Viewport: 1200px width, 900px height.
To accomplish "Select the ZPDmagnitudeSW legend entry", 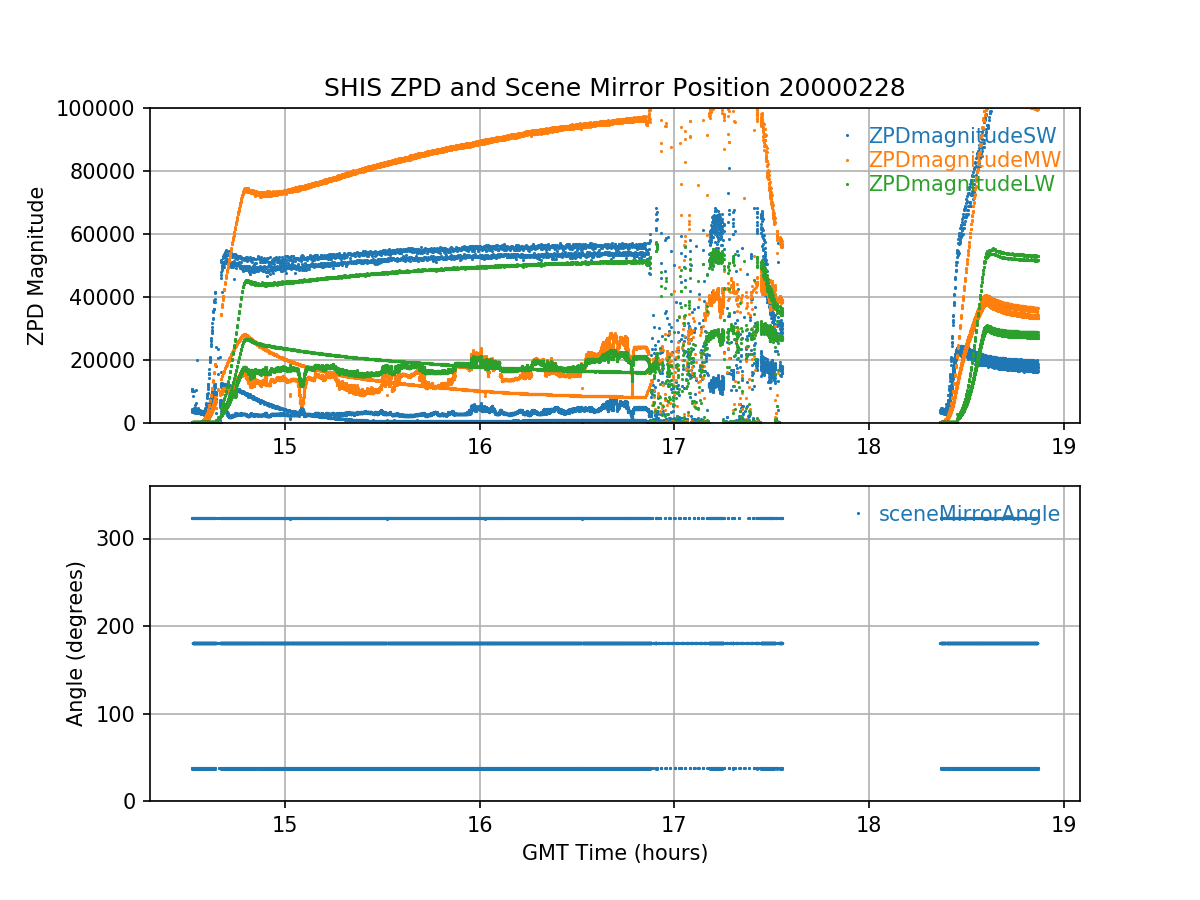I will pos(962,136).
